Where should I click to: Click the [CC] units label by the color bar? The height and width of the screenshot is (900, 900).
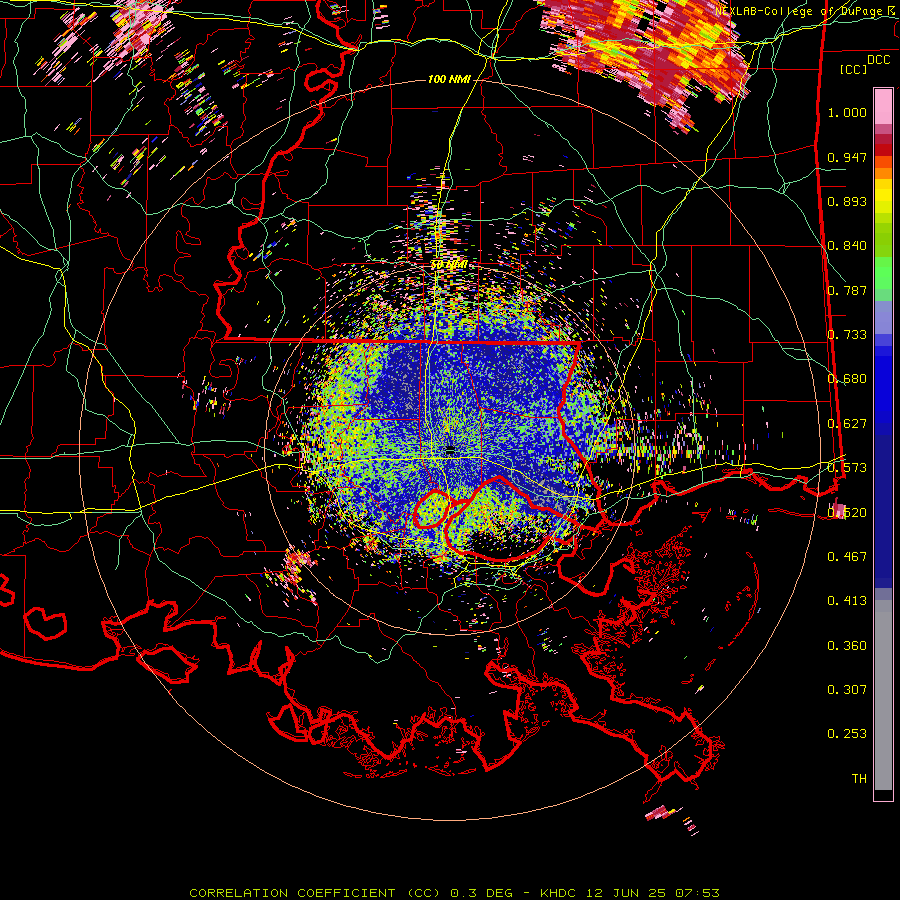click(854, 69)
